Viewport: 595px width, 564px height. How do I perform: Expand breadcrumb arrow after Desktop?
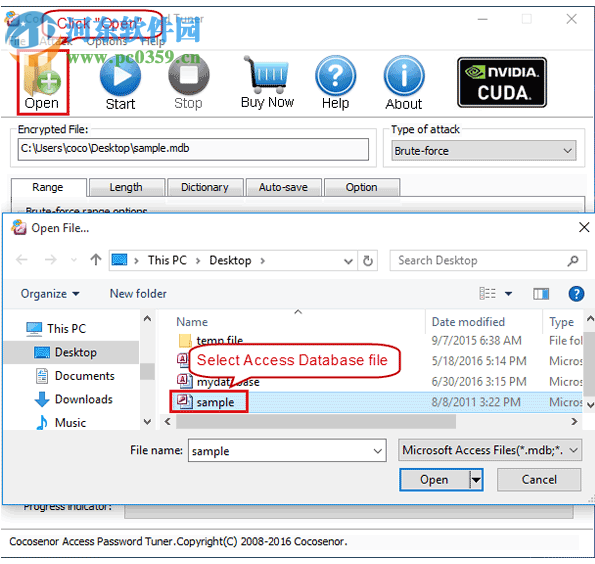click(263, 261)
